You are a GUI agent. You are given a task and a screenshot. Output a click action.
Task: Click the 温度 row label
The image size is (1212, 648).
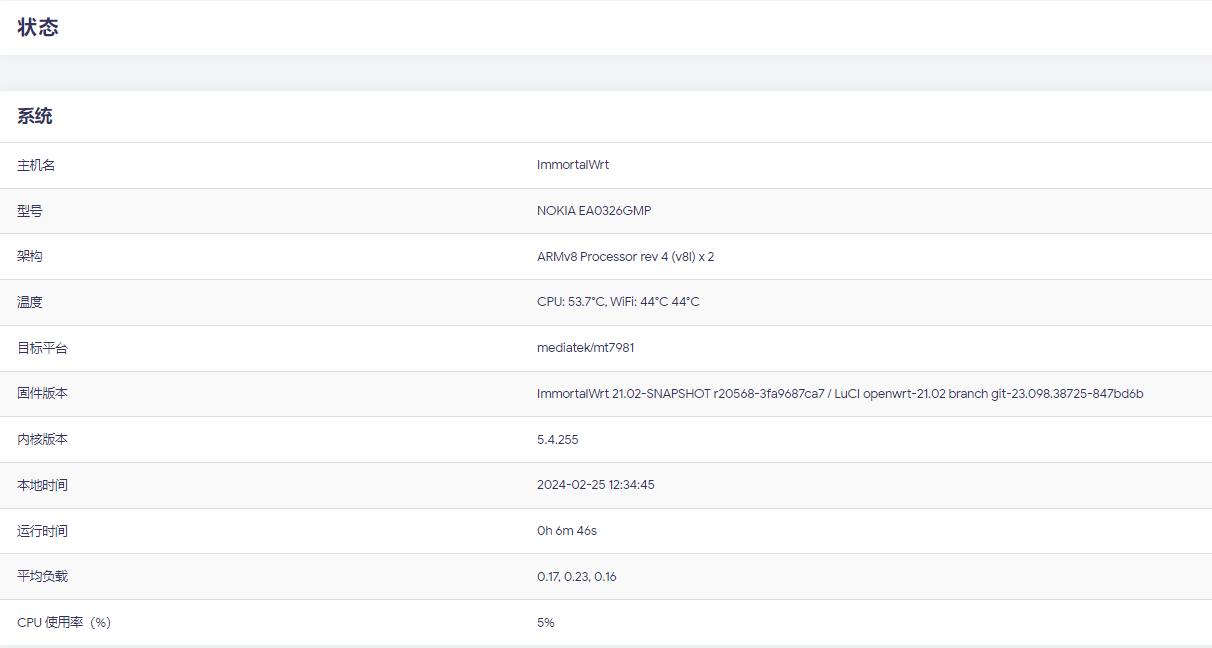coord(30,302)
